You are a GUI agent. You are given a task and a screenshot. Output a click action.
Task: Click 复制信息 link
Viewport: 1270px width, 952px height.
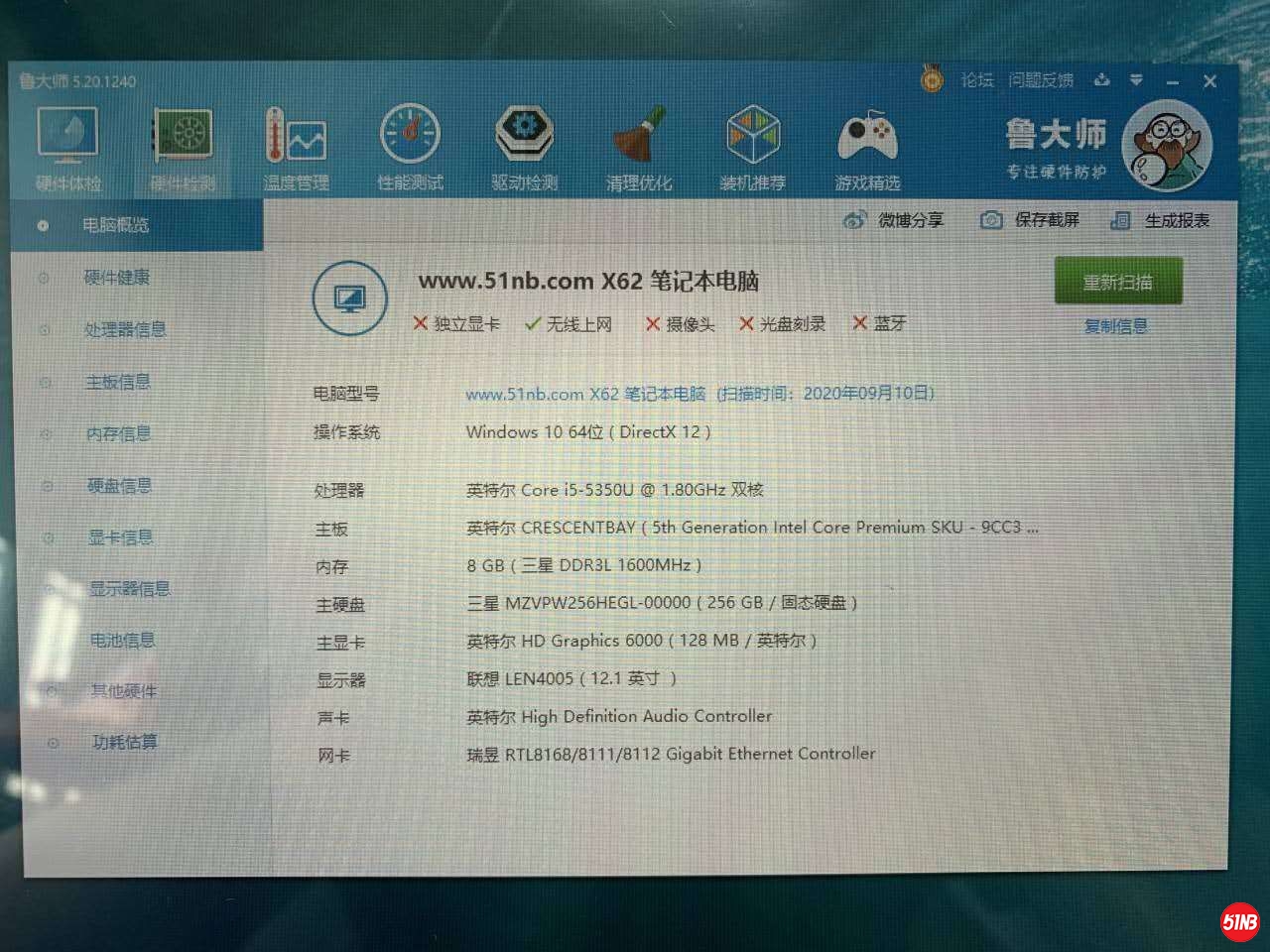coord(1115,326)
